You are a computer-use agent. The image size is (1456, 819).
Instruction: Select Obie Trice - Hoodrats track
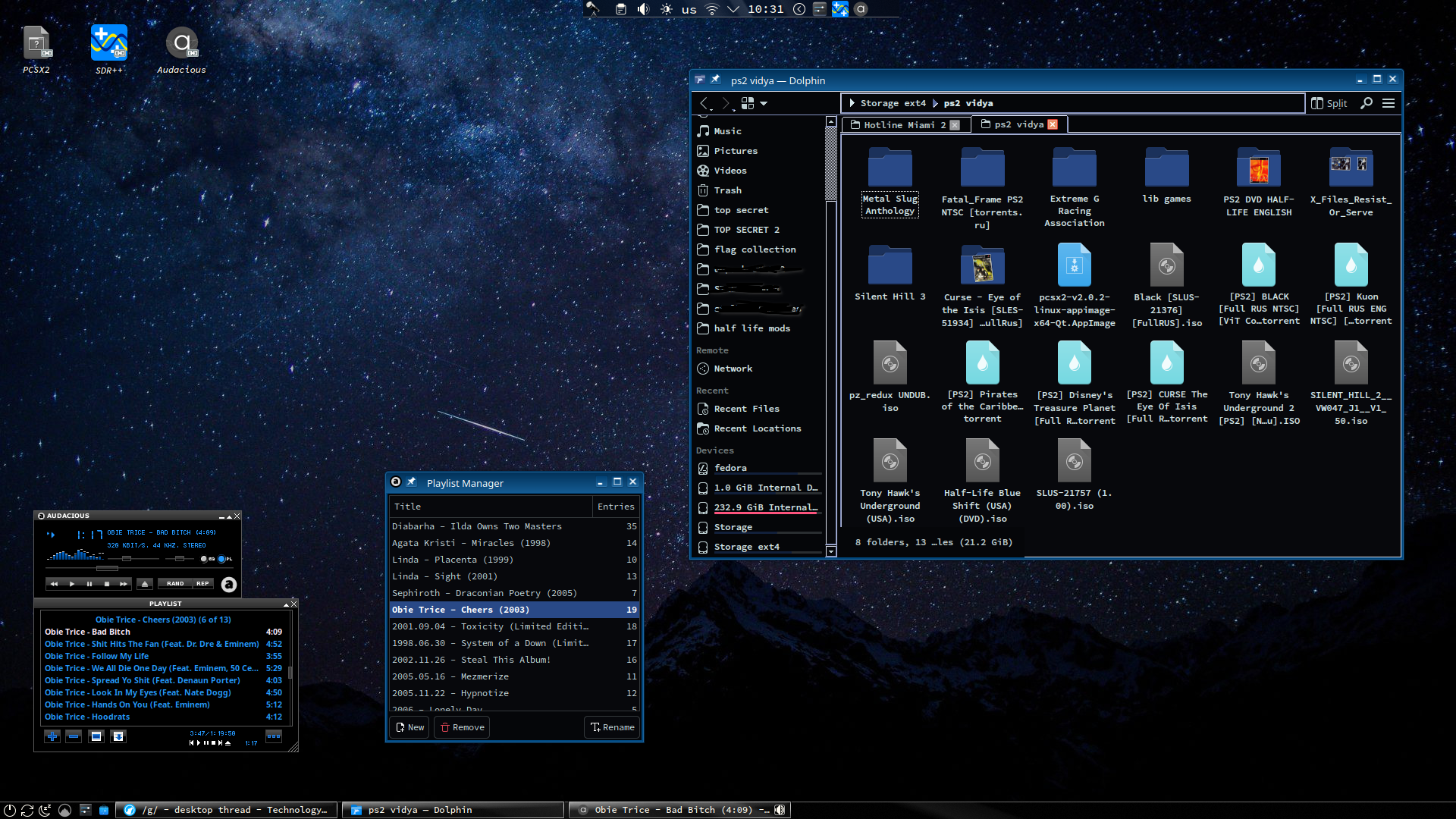[163, 717]
